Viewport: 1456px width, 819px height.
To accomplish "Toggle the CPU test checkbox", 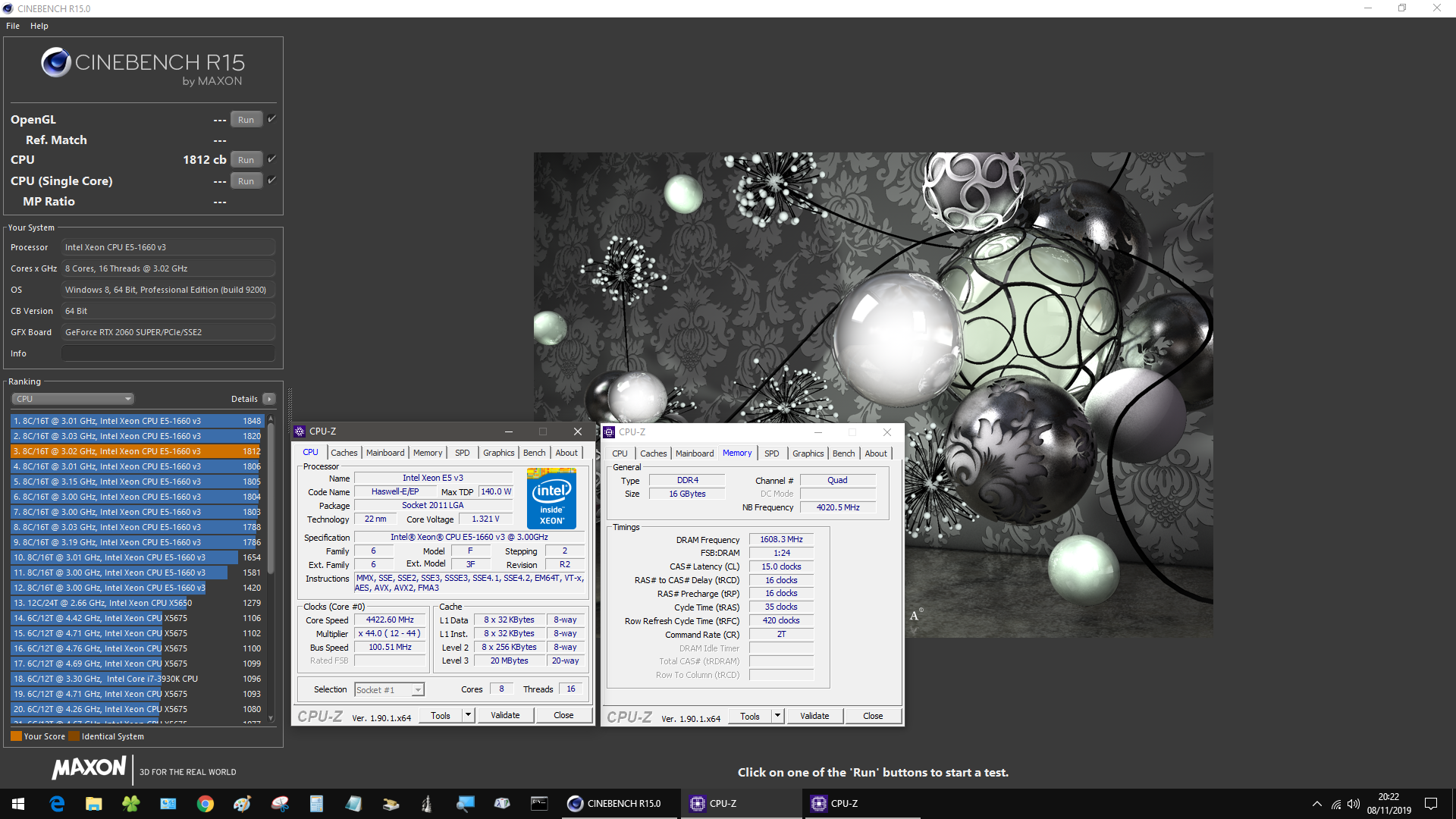I will 271,159.
